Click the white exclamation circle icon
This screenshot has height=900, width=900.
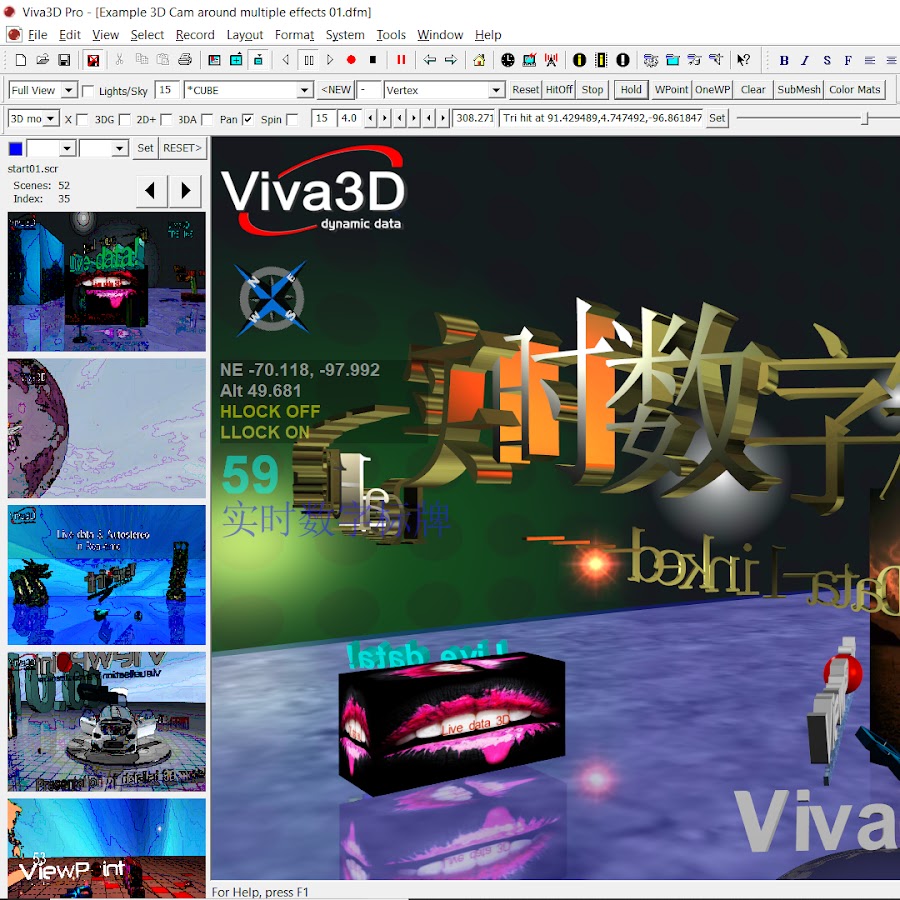tap(623, 60)
